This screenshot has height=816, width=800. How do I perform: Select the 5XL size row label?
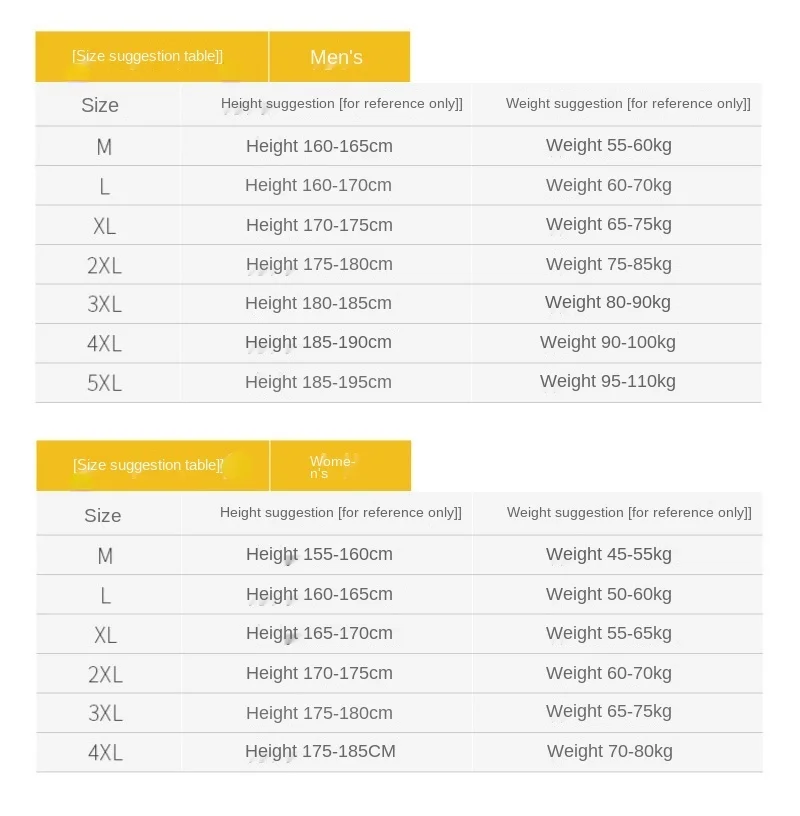(104, 383)
